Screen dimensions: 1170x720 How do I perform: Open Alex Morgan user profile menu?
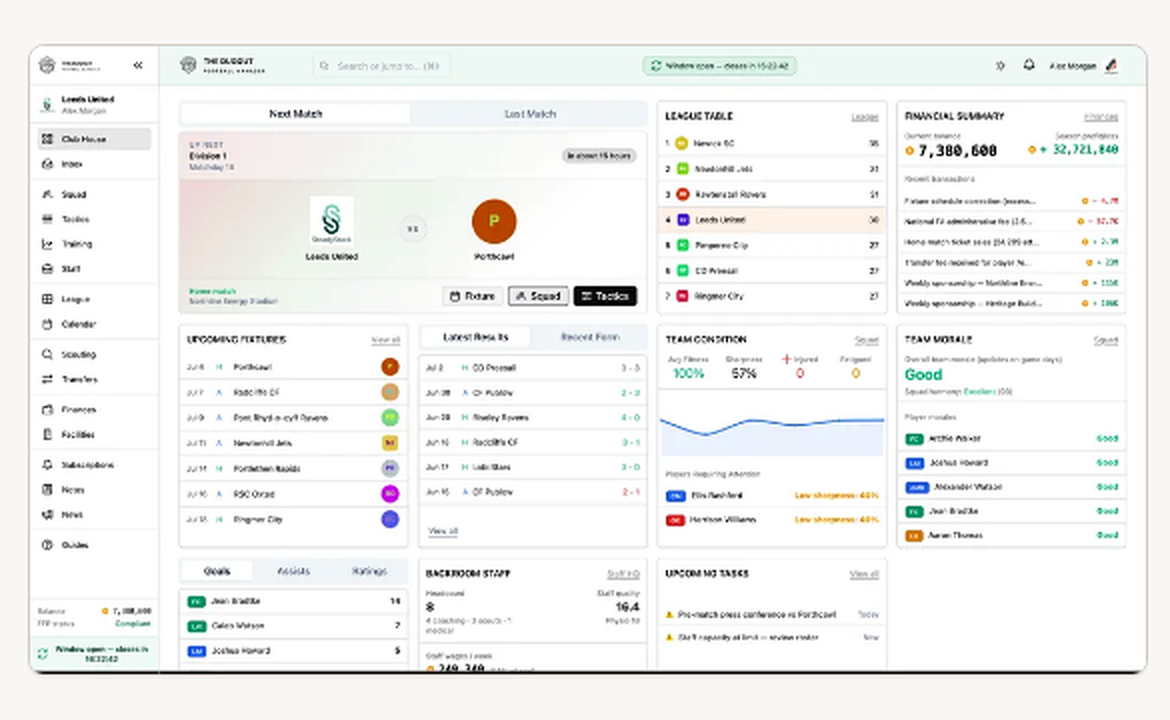1083,66
